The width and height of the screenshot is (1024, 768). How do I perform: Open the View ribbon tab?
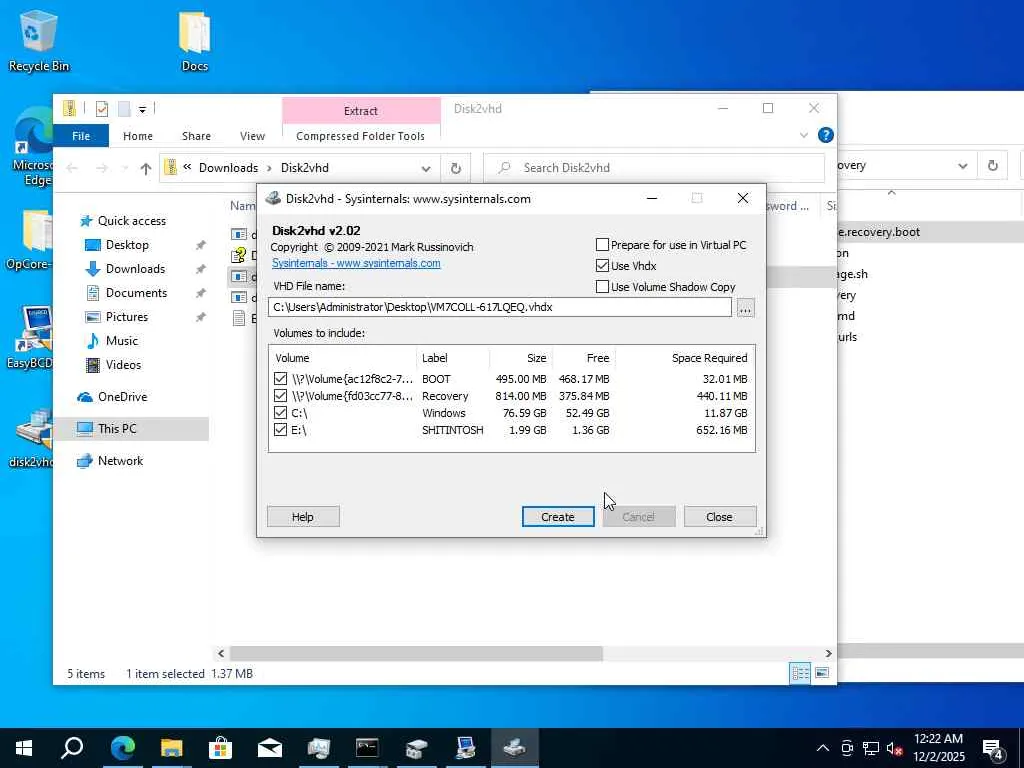(252, 136)
